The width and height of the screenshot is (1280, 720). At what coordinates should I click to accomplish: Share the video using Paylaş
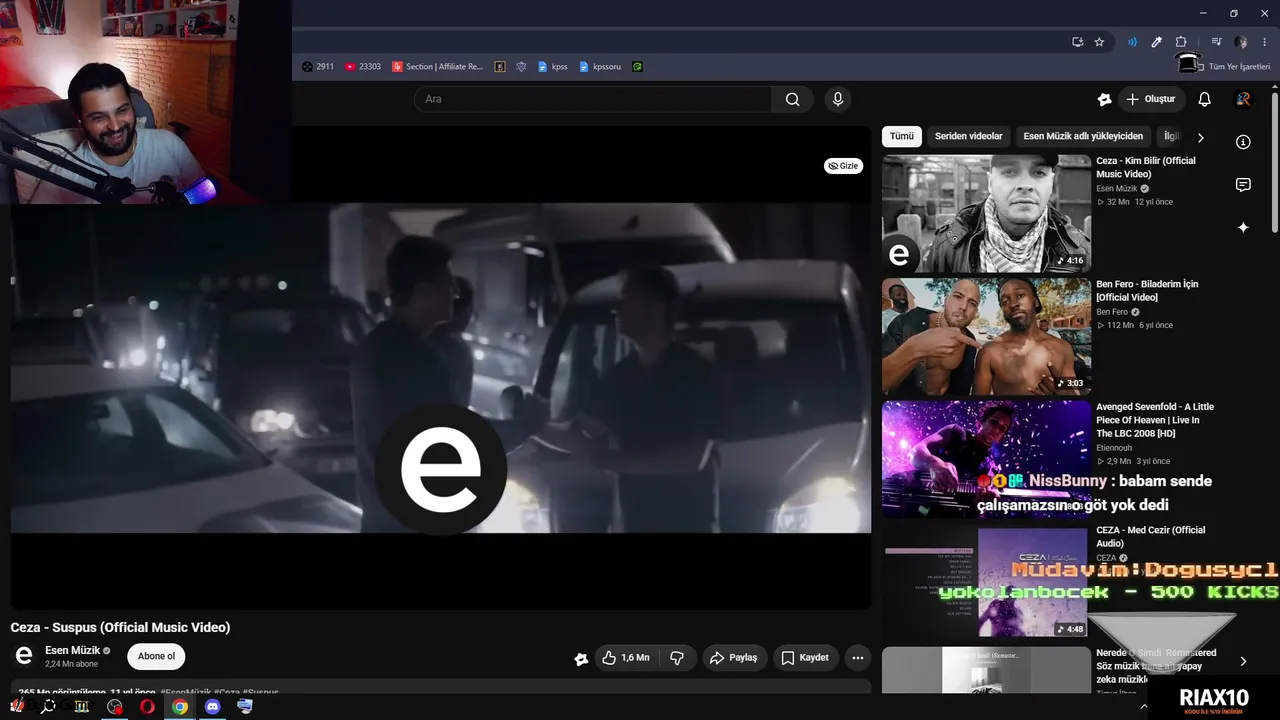tap(733, 658)
